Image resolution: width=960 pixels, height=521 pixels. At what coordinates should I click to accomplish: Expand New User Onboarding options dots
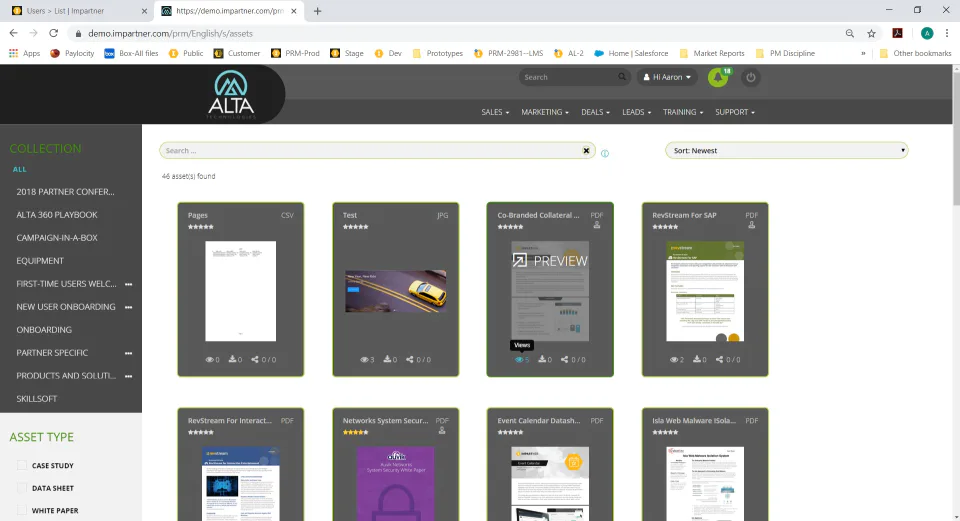tap(129, 307)
